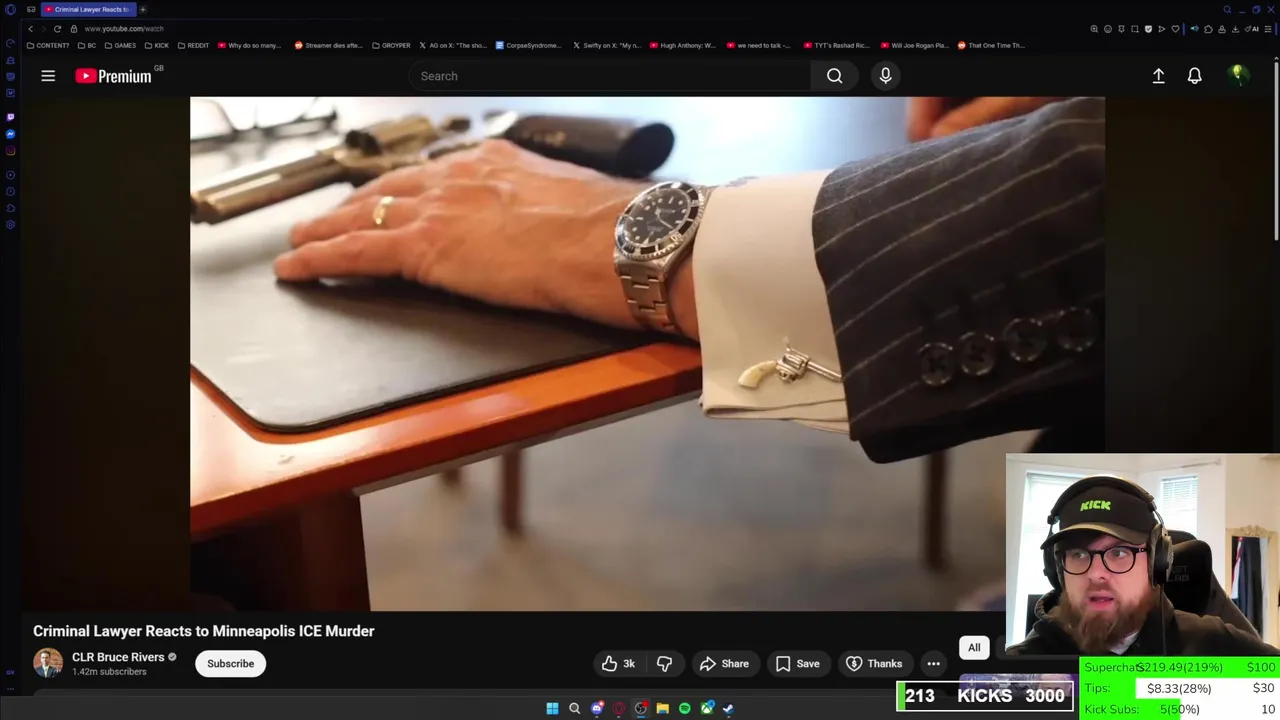
Task: Open CLR Bruce Rivers channel name
Action: (118, 657)
